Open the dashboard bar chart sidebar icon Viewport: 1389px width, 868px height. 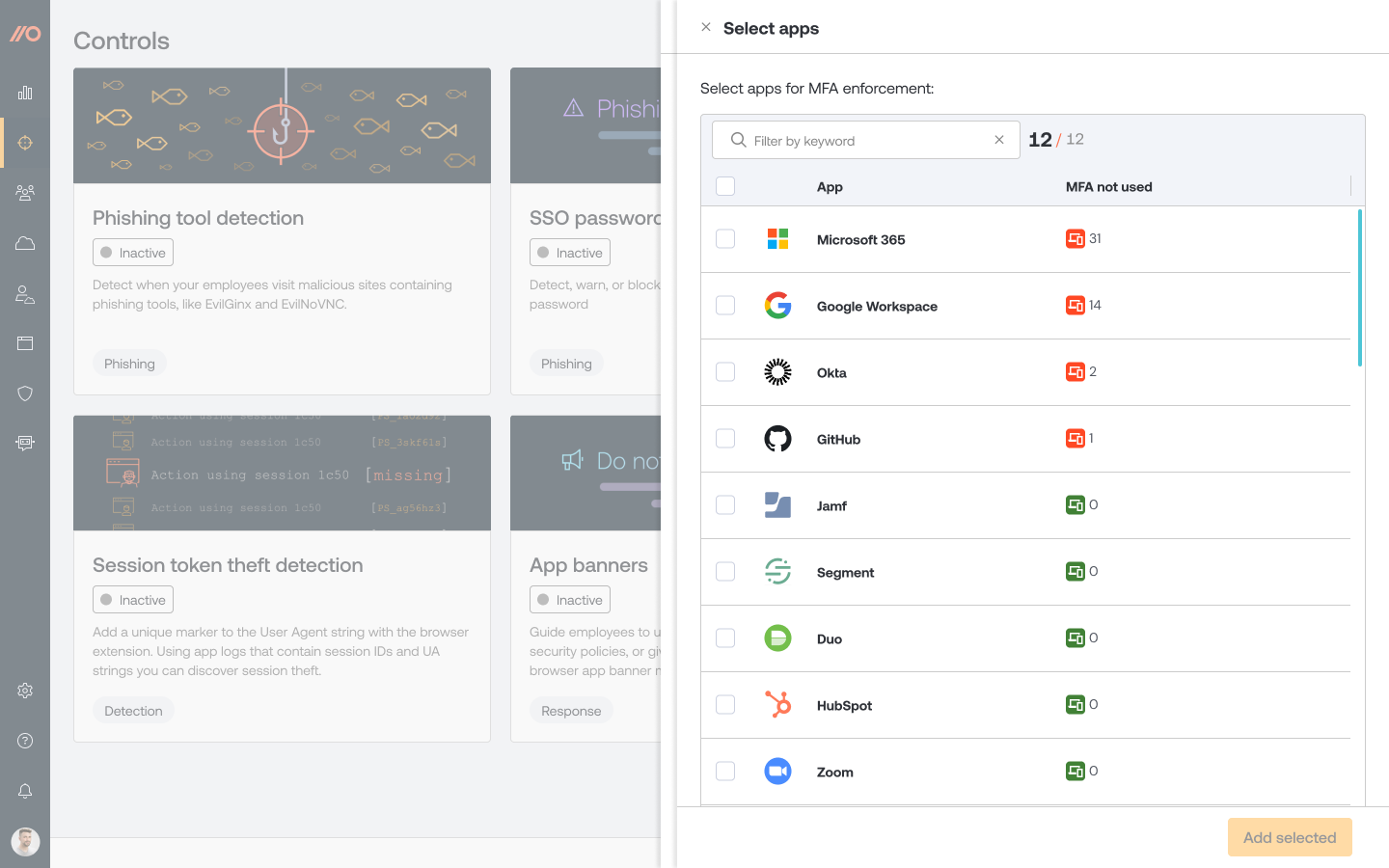[25, 93]
